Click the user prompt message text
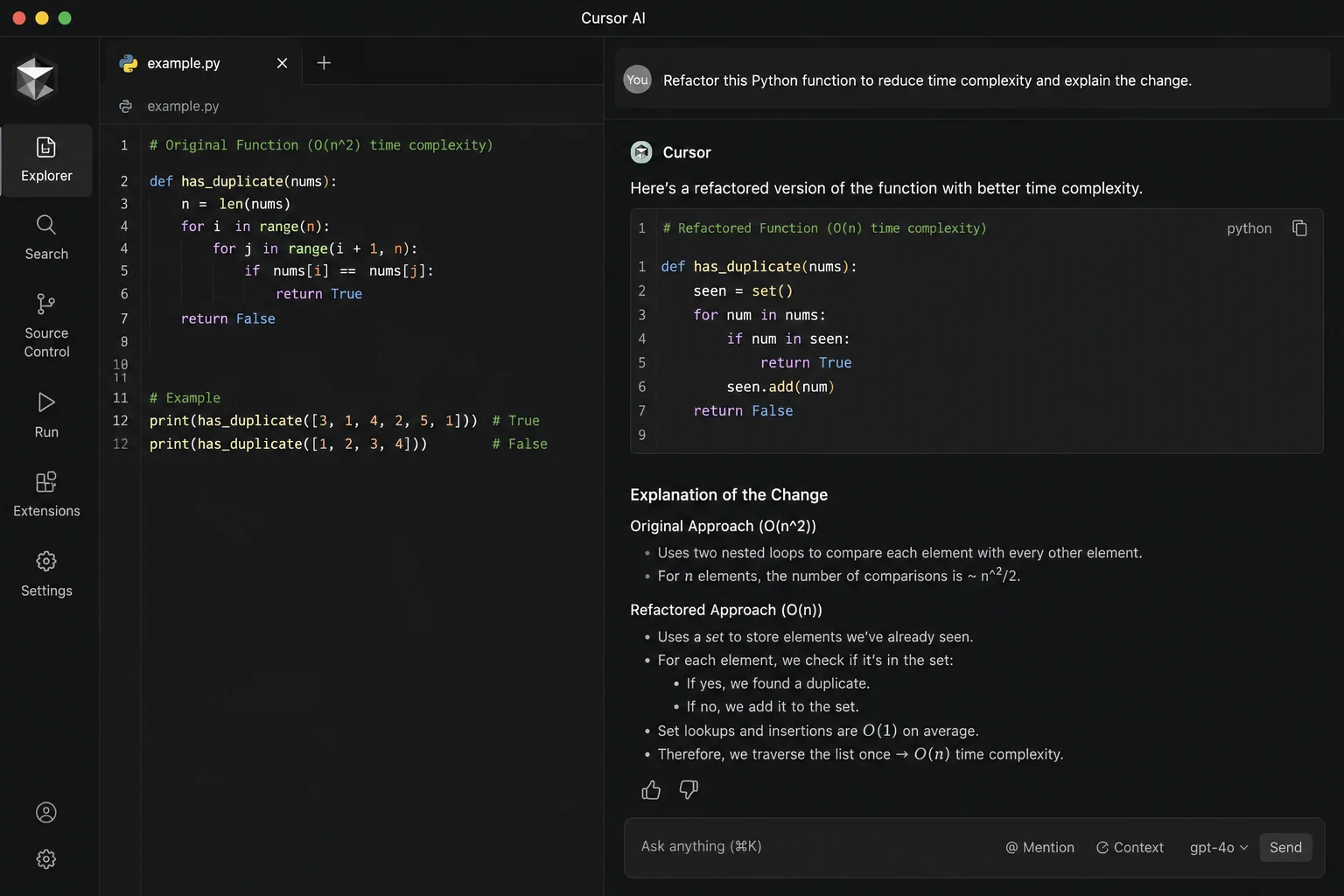The image size is (1344, 896). click(927, 80)
